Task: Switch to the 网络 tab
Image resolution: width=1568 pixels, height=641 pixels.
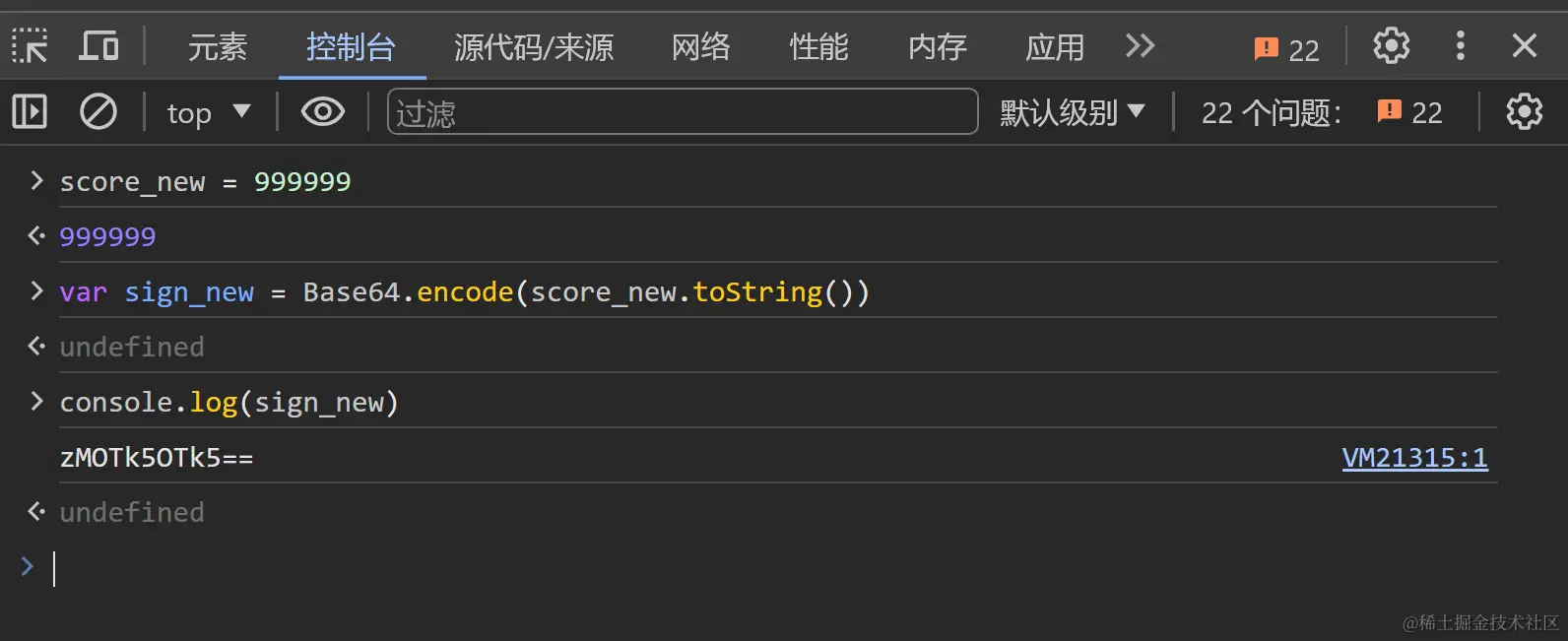Action: tap(700, 47)
